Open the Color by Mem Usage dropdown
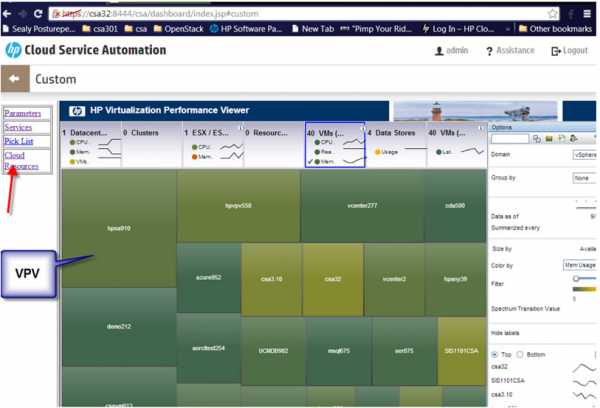The height and width of the screenshot is (408, 600). (x=580, y=265)
